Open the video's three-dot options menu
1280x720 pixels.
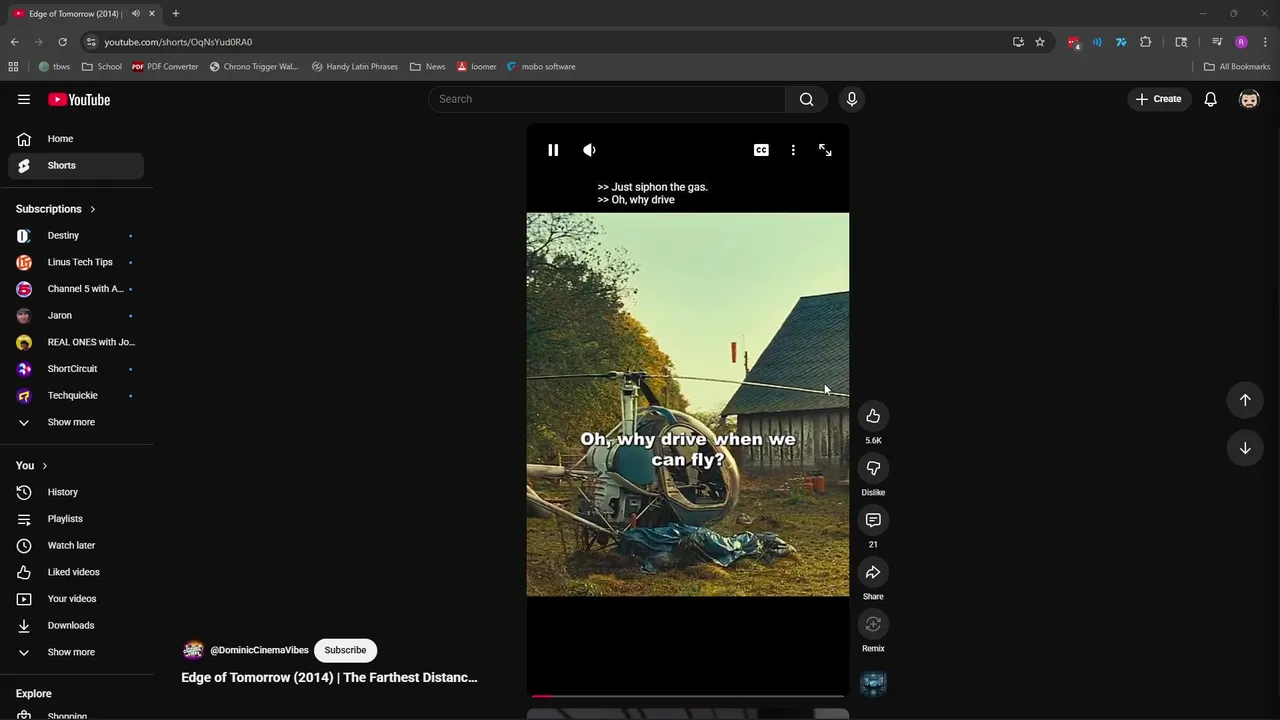coord(793,150)
